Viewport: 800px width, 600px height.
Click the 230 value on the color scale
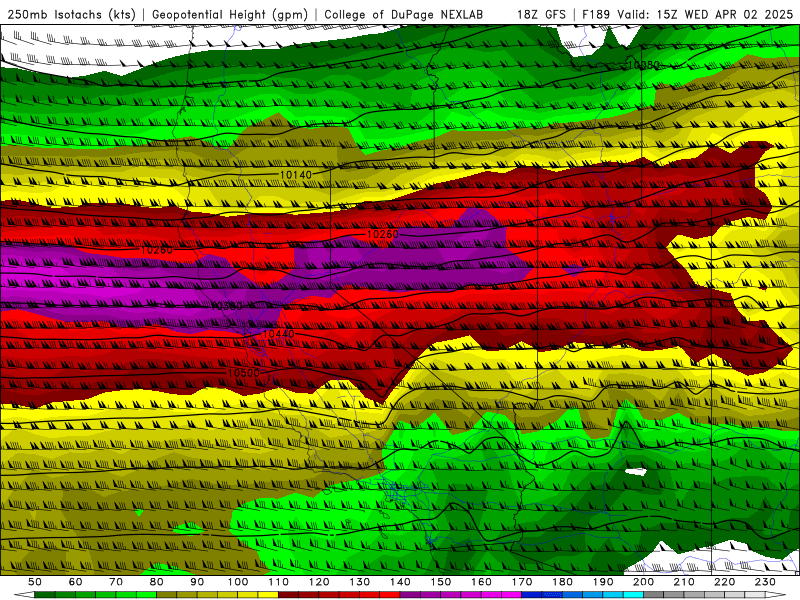click(x=765, y=582)
